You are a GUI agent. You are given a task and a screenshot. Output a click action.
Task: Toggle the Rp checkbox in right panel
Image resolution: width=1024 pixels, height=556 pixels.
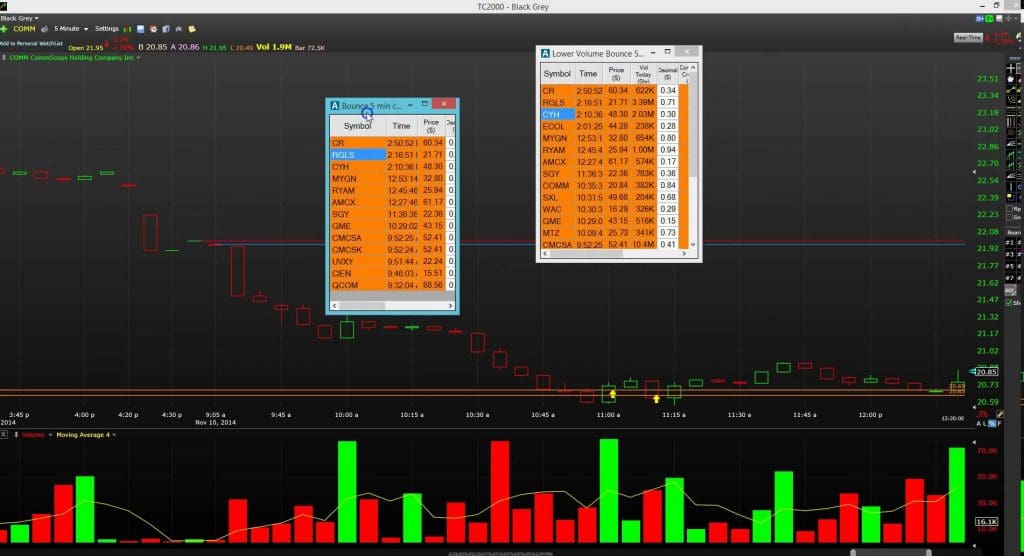pos(1010,208)
